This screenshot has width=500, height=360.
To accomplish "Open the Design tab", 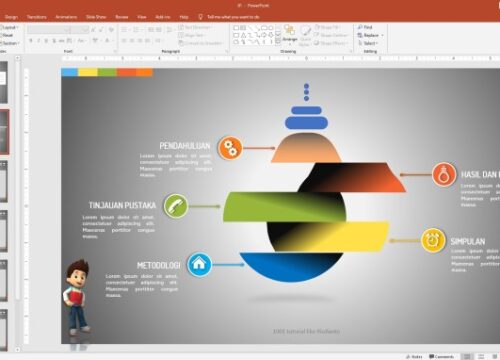I will click(x=11, y=17).
